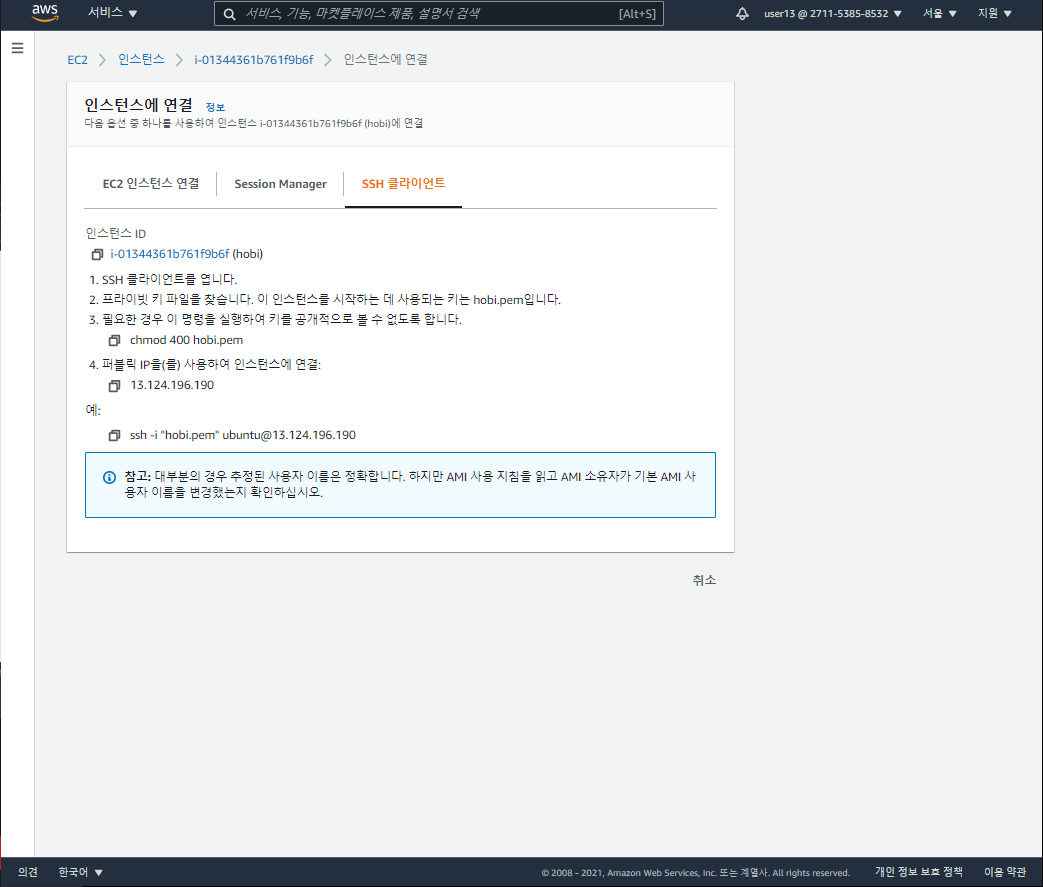The height and width of the screenshot is (887, 1043).
Task: Open the notifications bell icon
Action: [x=742, y=13]
